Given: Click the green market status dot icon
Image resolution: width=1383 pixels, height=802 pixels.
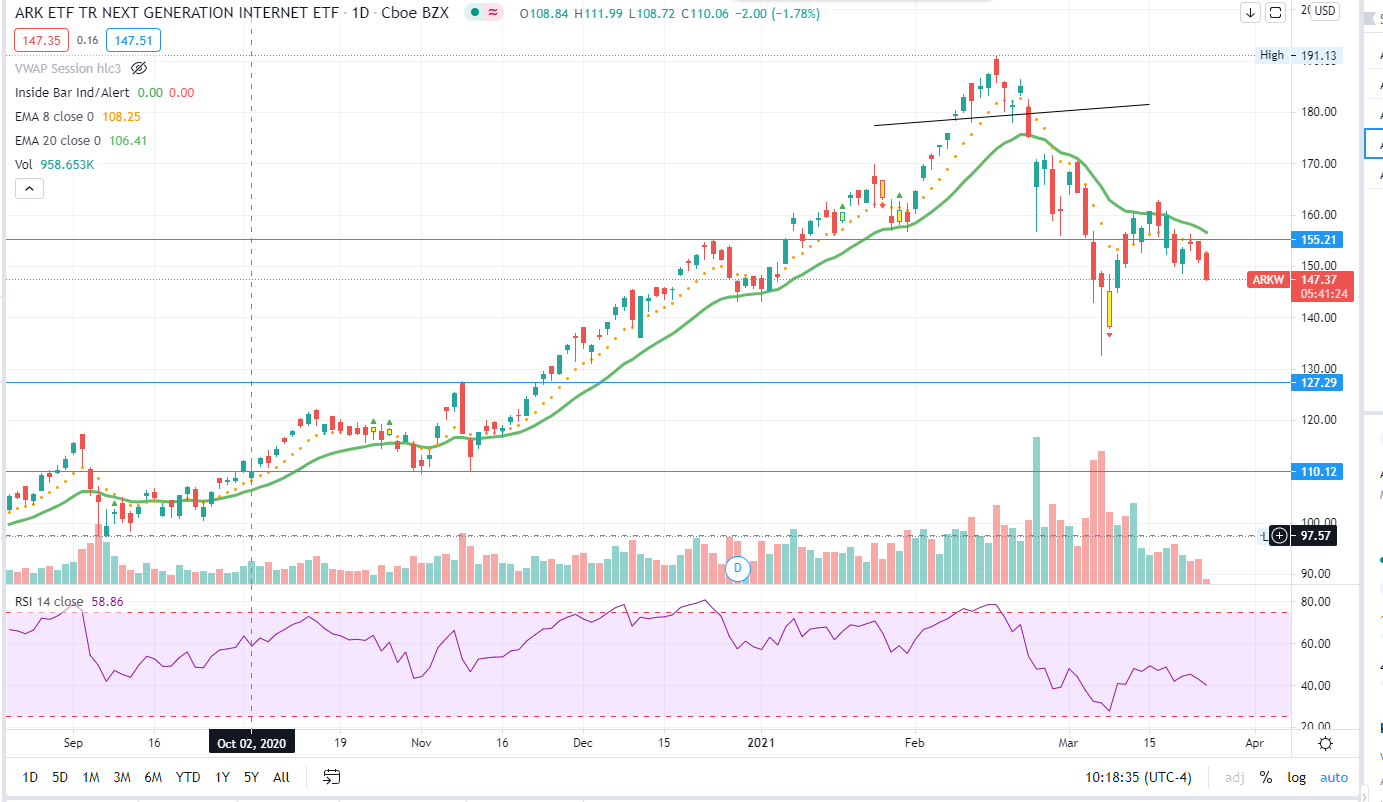Looking at the screenshot, I should click(x=474, y=13).
